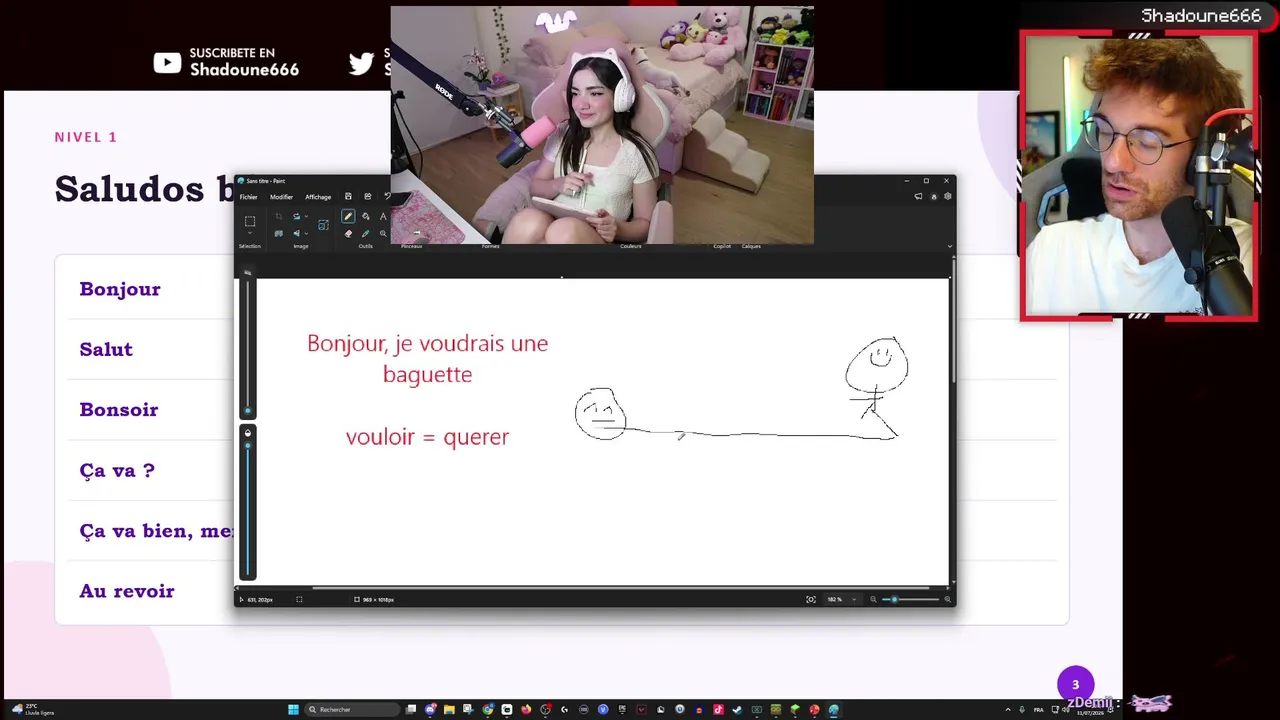
Task: Click Bonsoir in the greetings list
Action: [119, 410]
